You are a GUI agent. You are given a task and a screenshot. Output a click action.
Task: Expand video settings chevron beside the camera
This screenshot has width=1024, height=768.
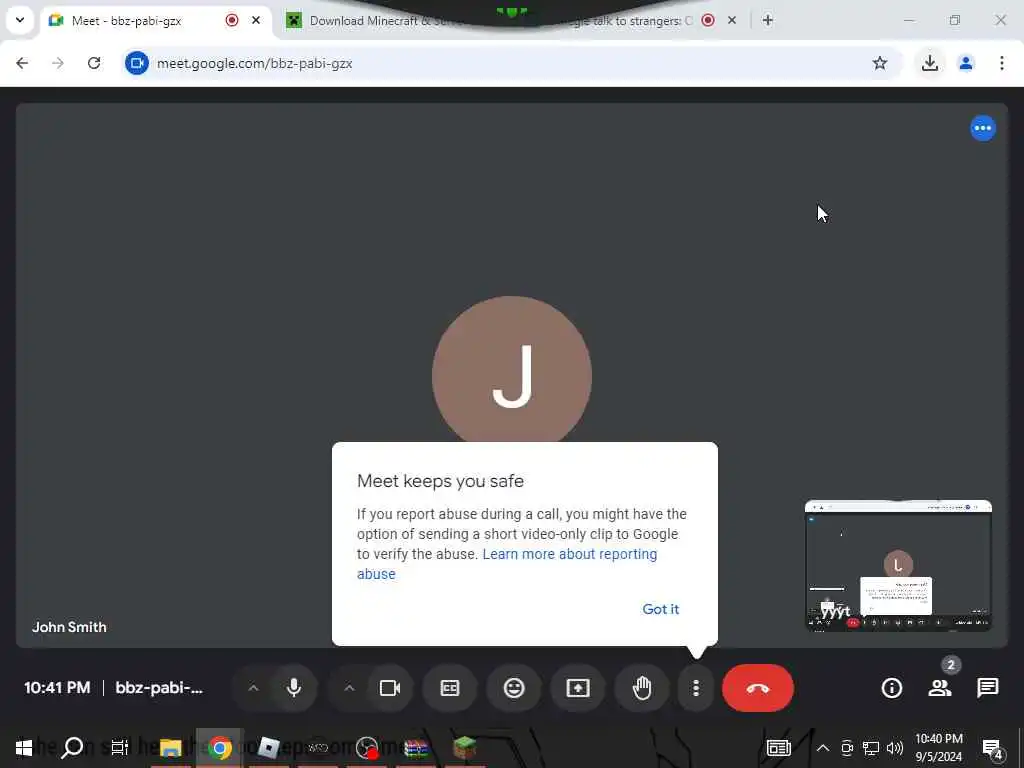(349, 688)
